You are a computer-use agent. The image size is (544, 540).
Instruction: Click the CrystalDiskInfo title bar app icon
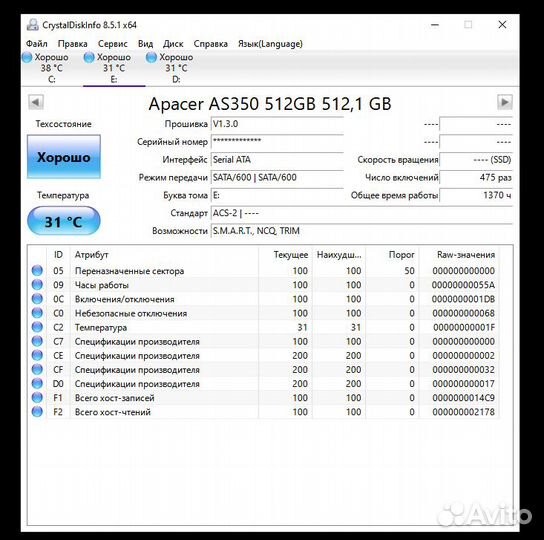[33, 25]
